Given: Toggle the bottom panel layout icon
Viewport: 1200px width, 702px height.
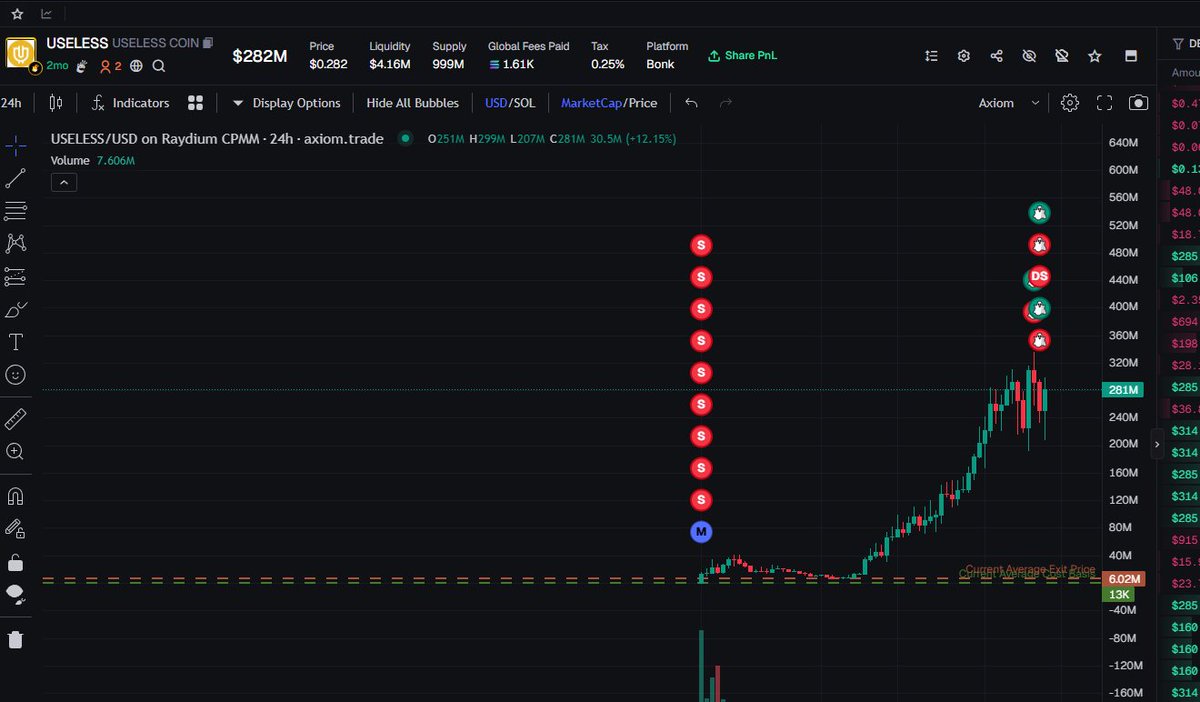Looking at the screenshot, I should (x=1131, y=56).
